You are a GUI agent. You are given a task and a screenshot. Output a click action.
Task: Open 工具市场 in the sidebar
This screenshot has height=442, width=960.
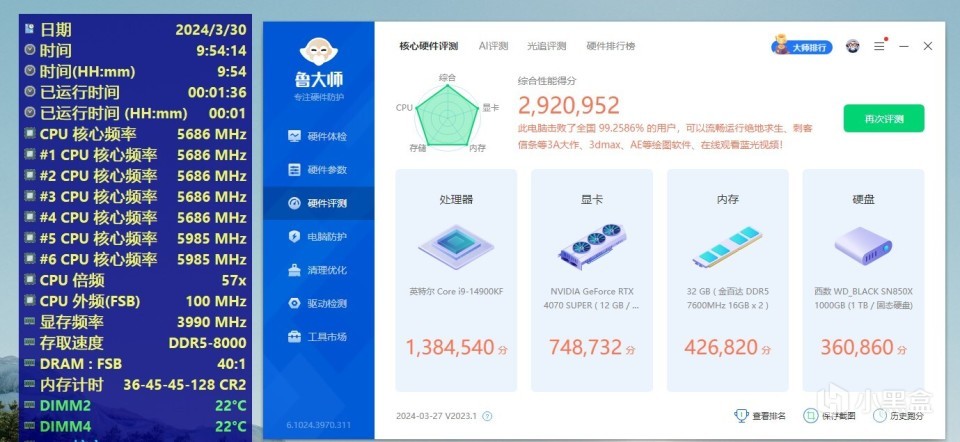pos(318,337)
